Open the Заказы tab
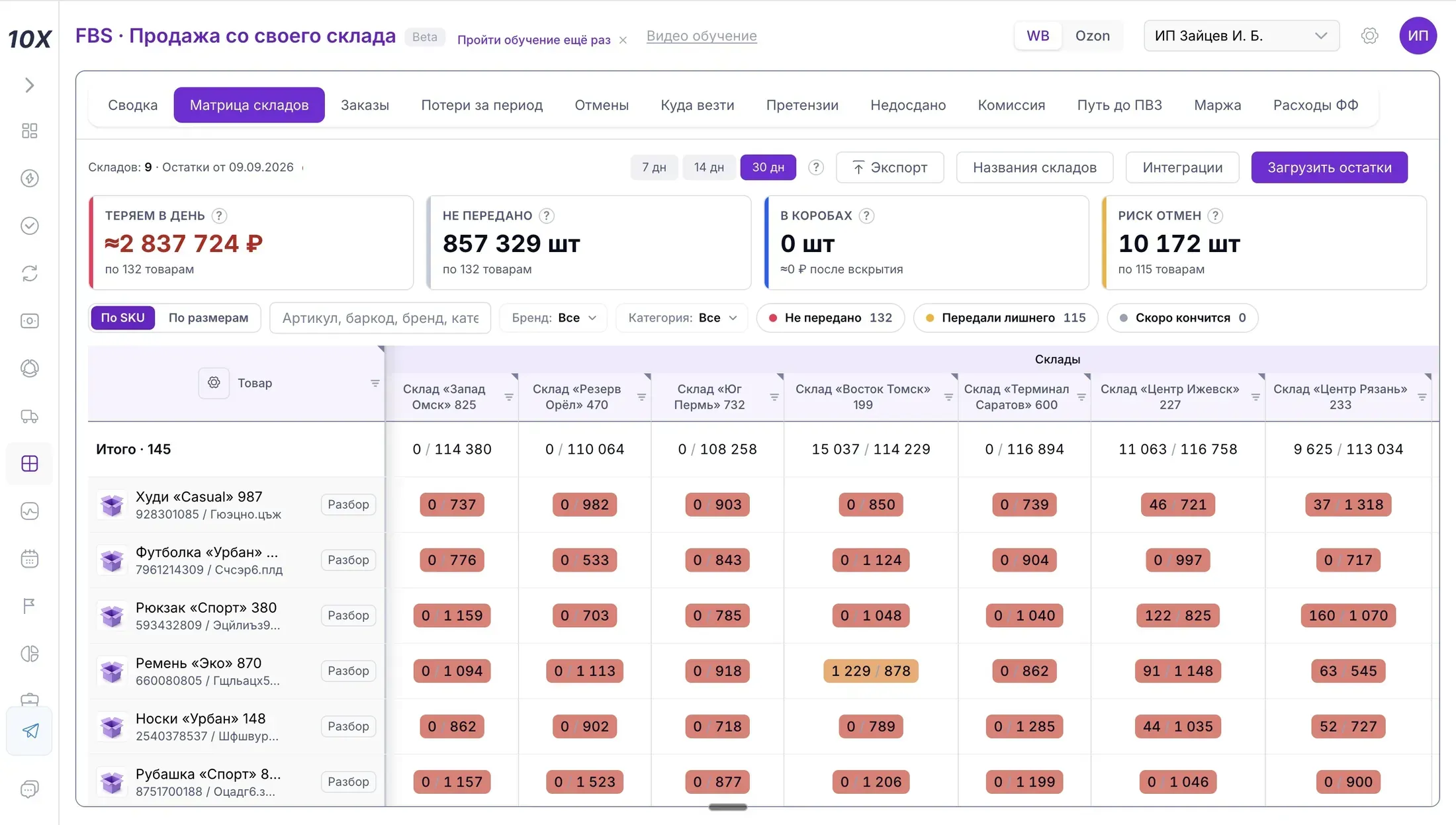 (x=365, y=105)
